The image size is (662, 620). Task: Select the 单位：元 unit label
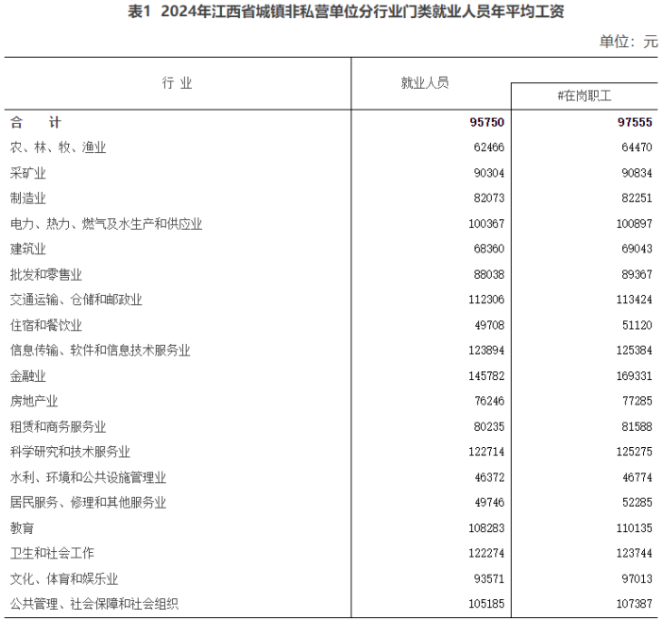pos(629,41)
